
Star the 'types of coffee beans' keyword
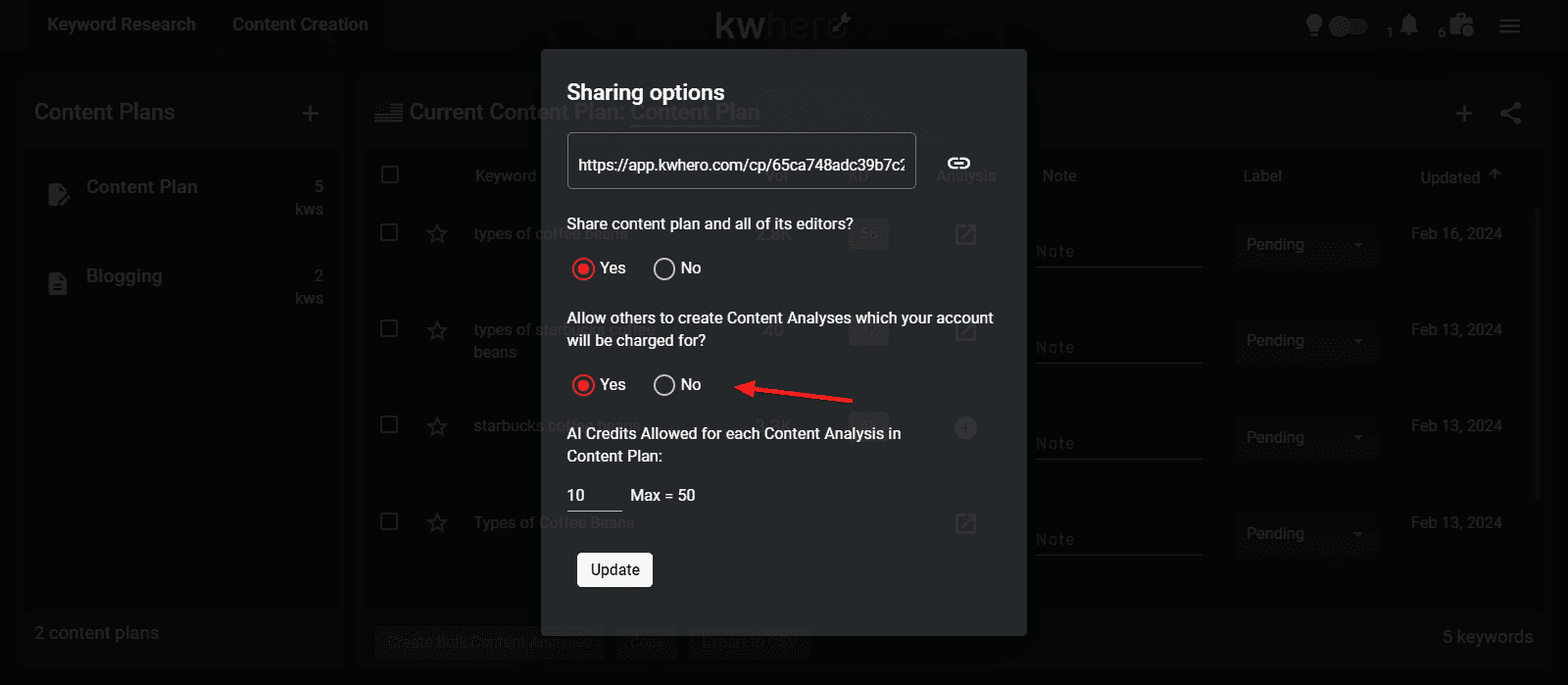(x=437, y=234)
